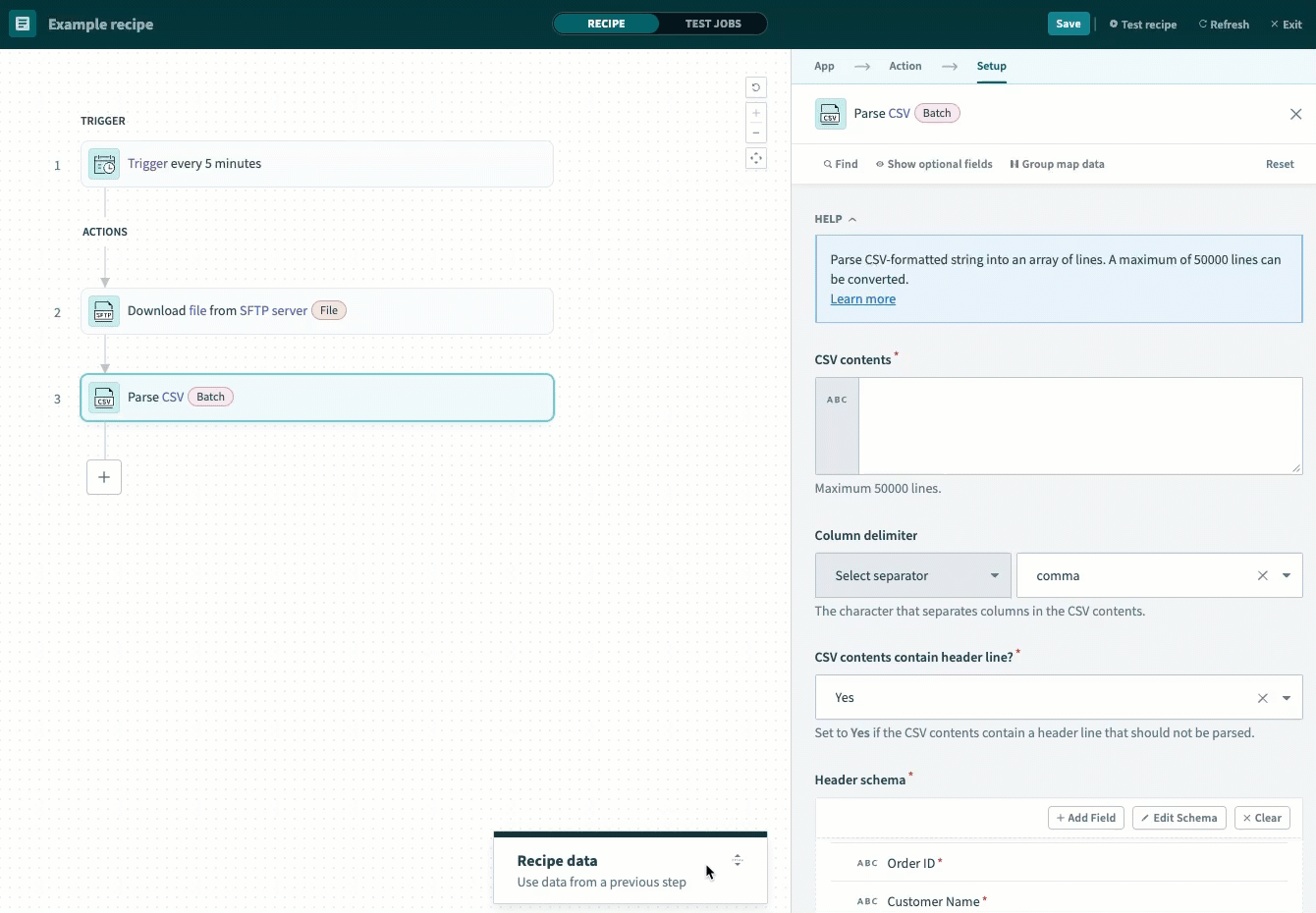1316x913 pixels.
Task: Open the Learn more link
Action: pos(862,298)
